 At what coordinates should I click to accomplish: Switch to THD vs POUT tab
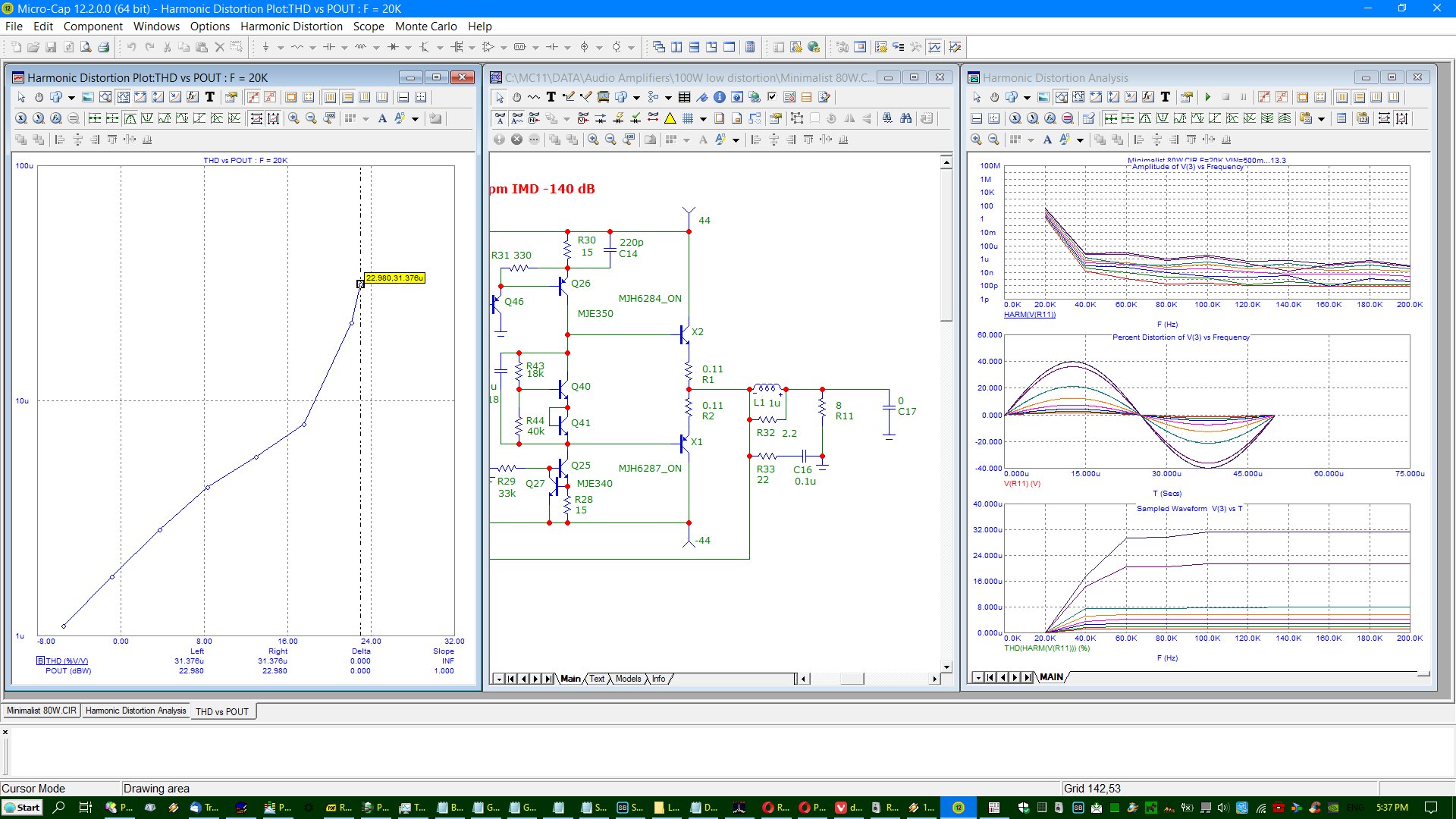click(x=221, y=711)
